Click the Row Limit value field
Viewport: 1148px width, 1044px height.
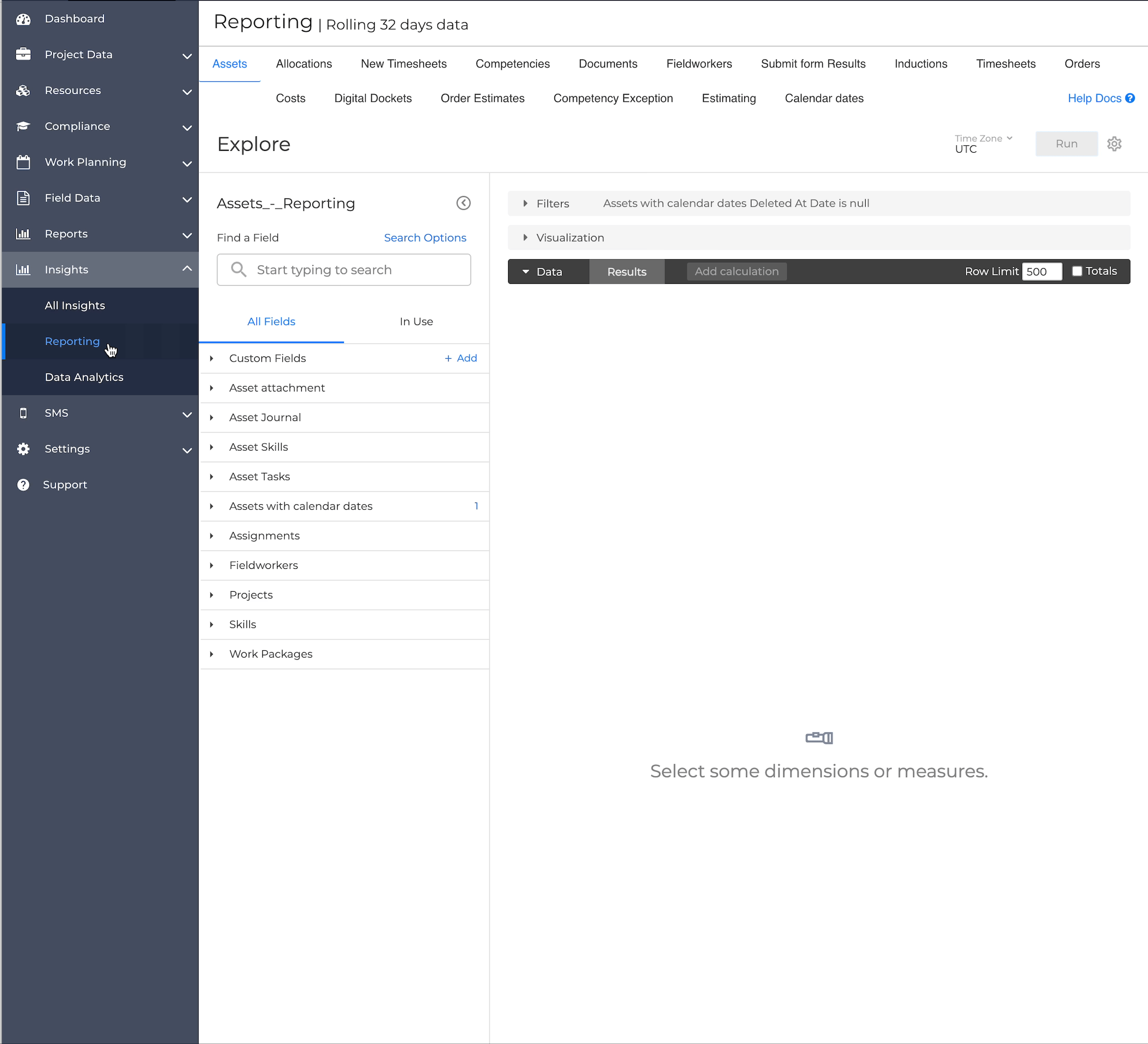[x=1042, y=271]
